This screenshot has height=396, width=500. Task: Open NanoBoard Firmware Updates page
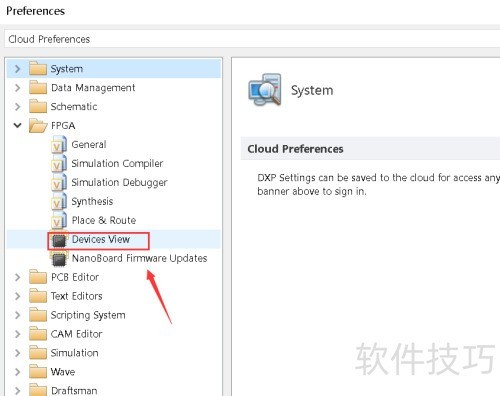pos(139,258)
